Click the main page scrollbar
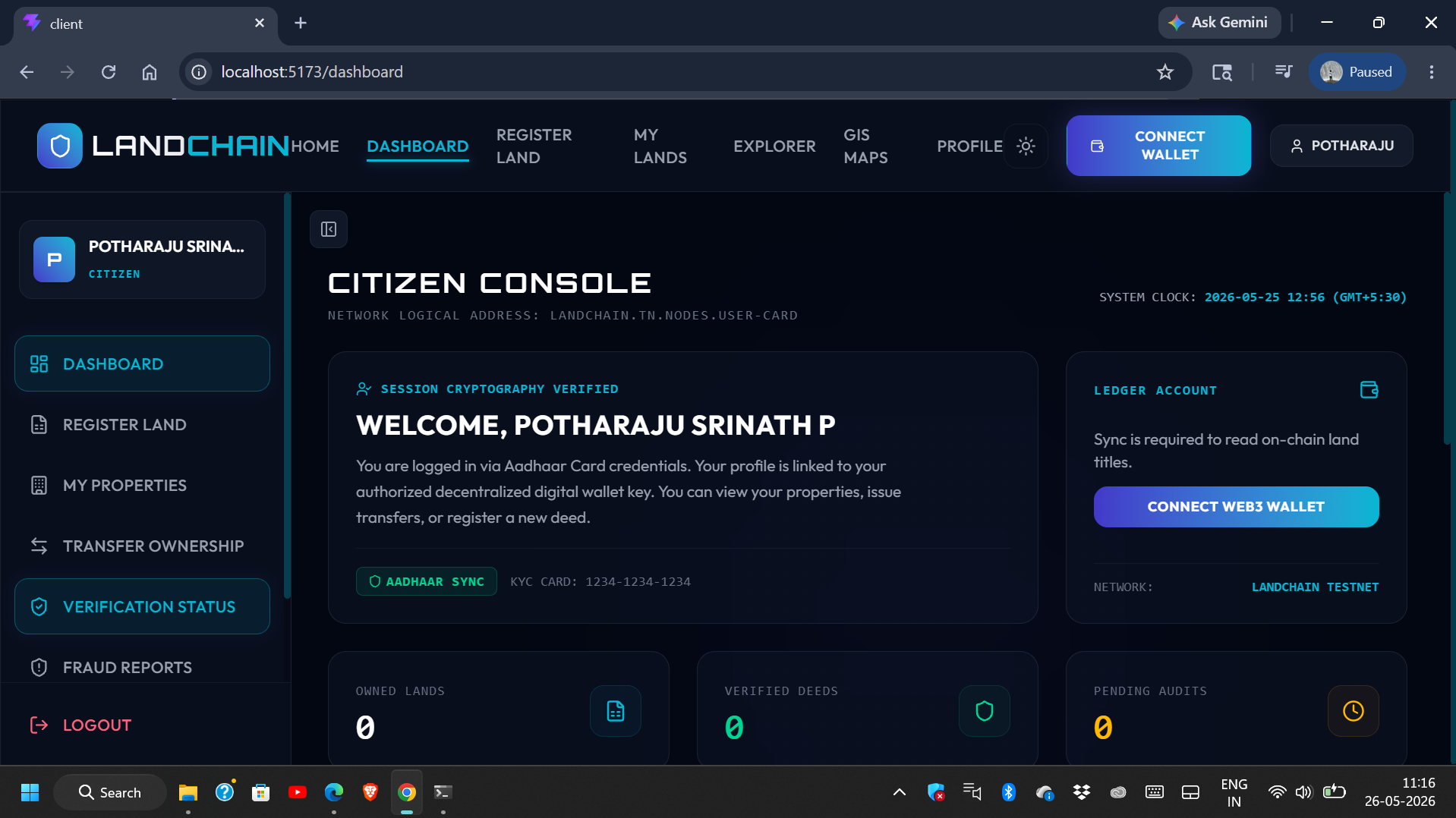 [x=1448, y=319]
